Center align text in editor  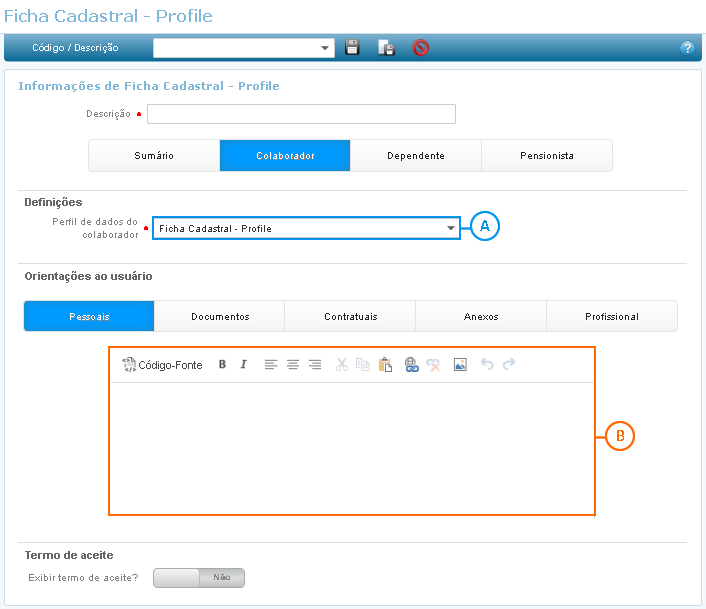293,365
